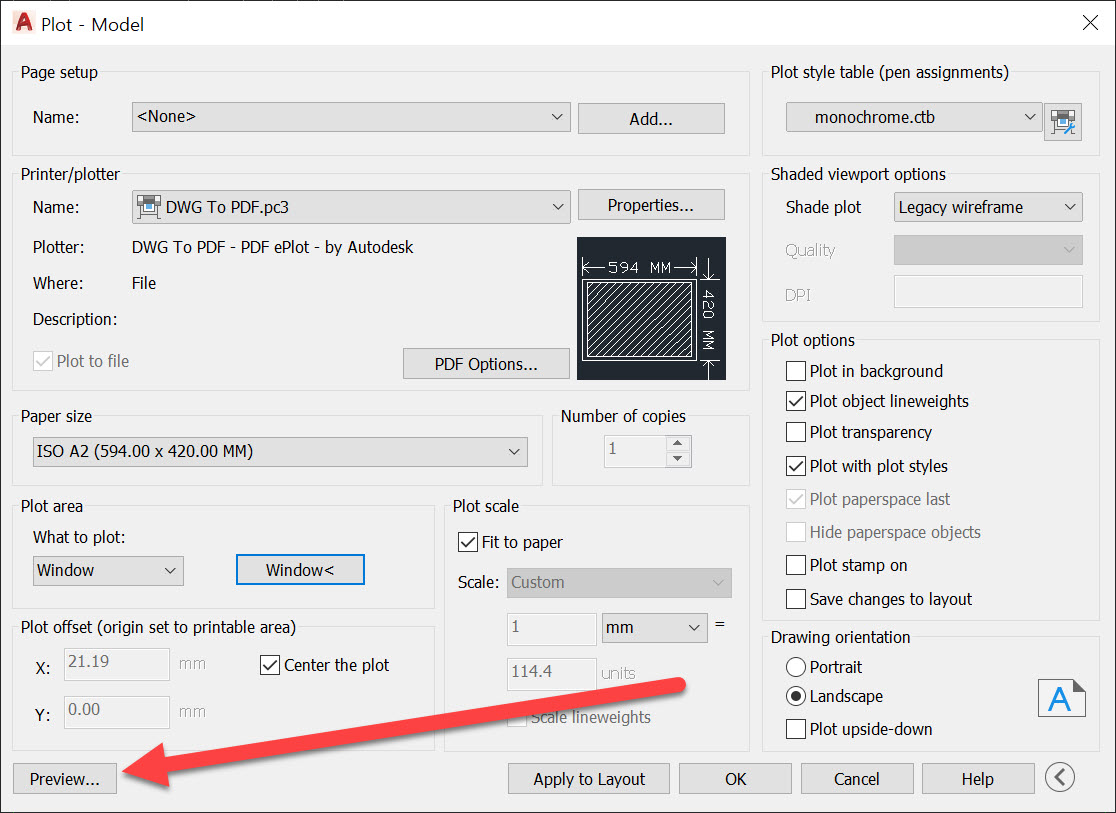Open the plot style table editor icon
Image resolution: width=1116 pixels, height=813 pixels.
tap(1063, 122)
